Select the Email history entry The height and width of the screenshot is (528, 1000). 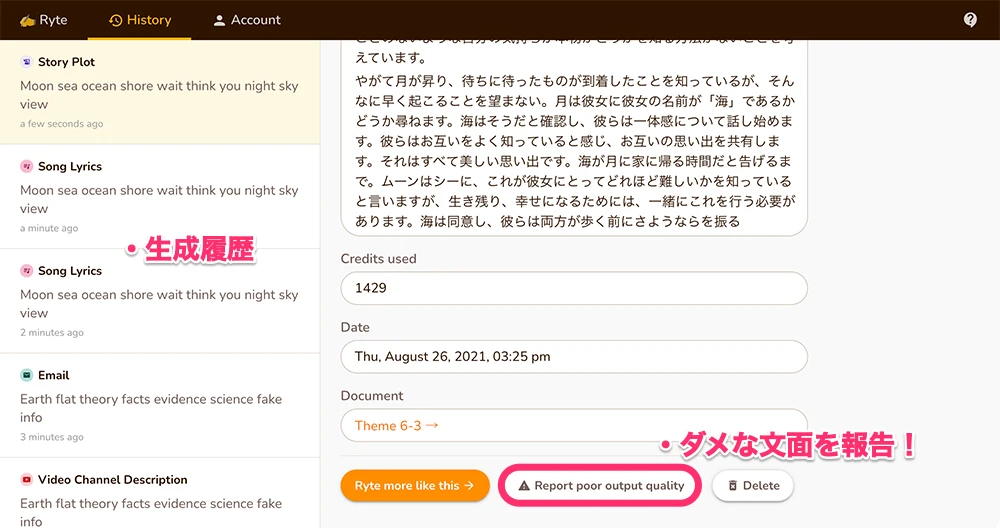tap(160, 405)
